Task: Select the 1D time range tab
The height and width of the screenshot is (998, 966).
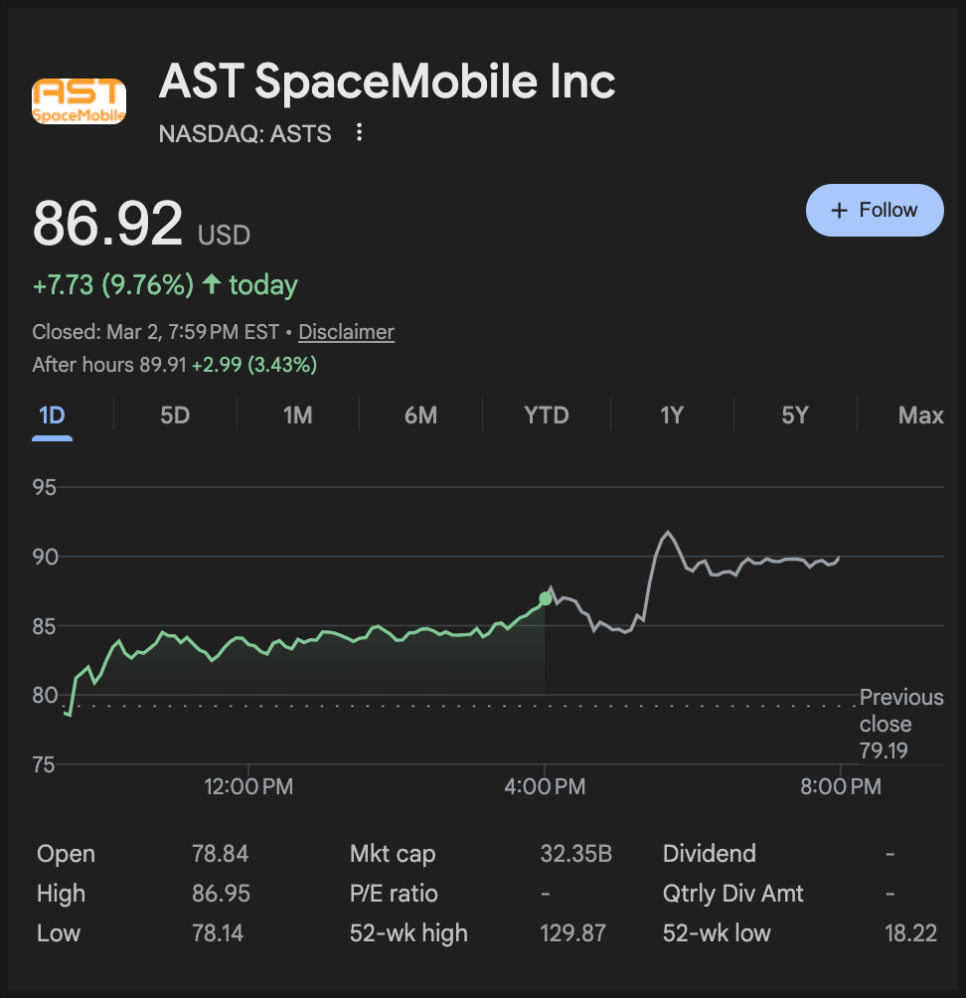Action: click(x=52, y=415)
